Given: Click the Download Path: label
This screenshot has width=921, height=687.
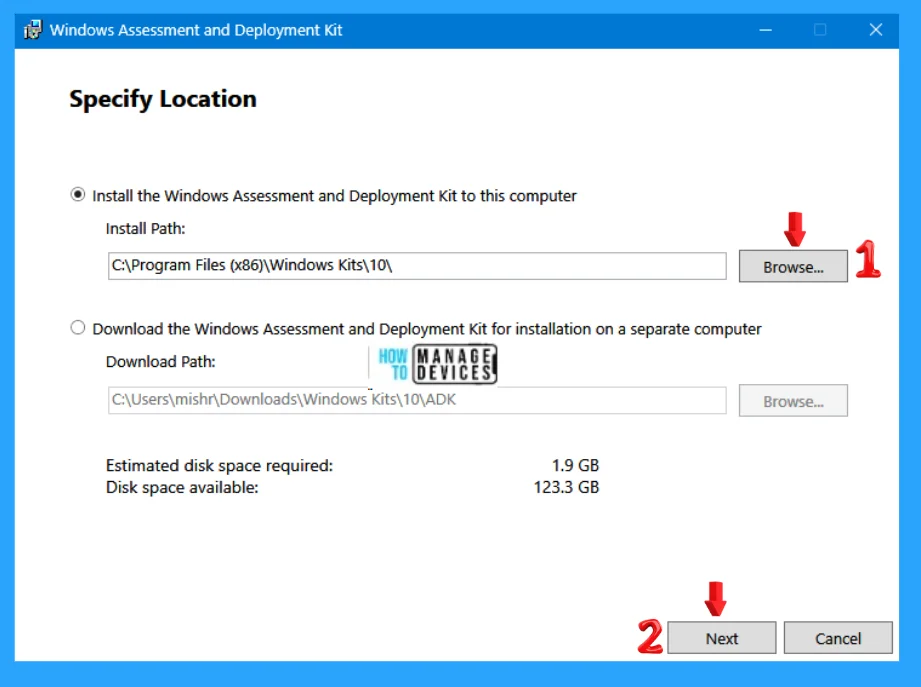Looking at the screenshot, I should tap(160, 362).
